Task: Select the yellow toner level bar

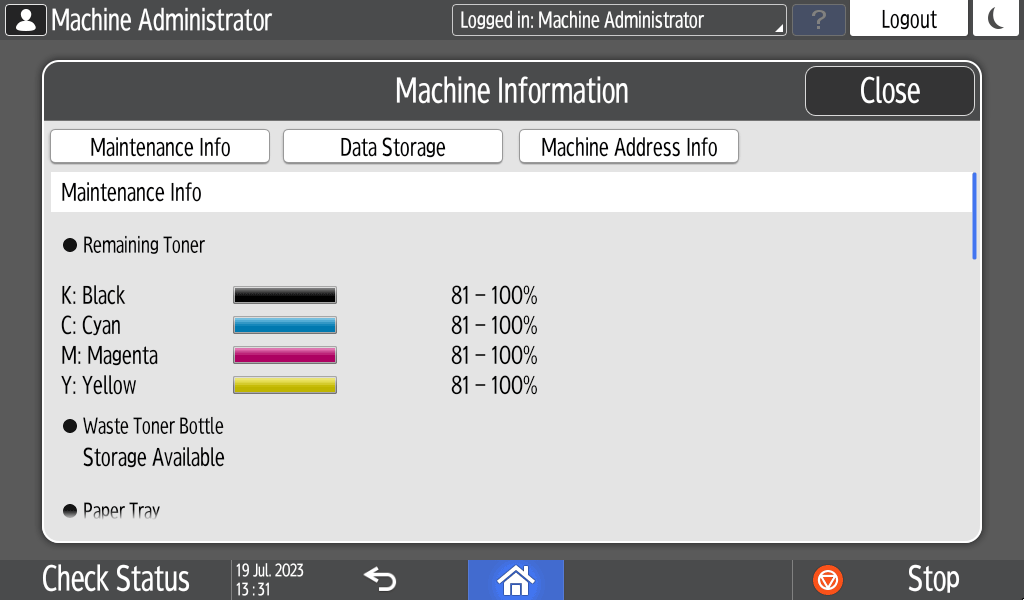Action: [x=285, y=385]
